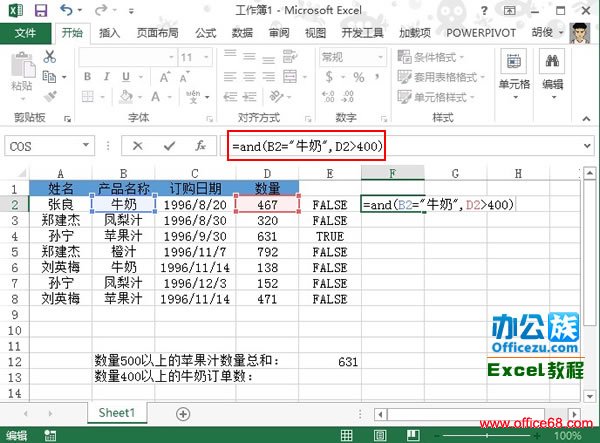Image resolution: width=600 pixels, height=443 pixels.
Task: Open the 文件 File tab
Action: [25, 33]
